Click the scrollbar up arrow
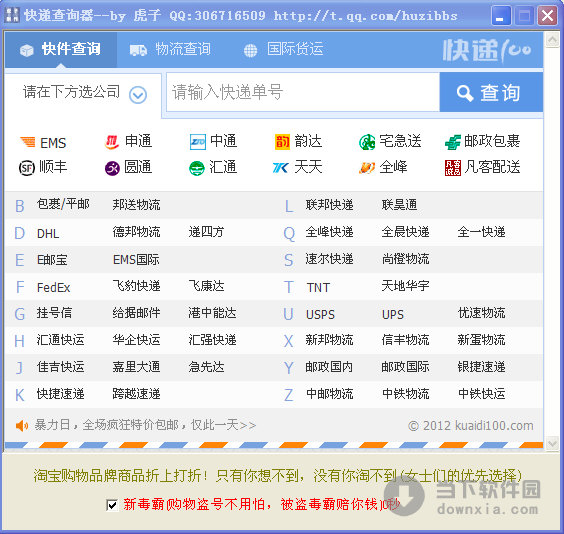Image resolution: width=564 pixels, height=534 pixels. click(552, 40)
